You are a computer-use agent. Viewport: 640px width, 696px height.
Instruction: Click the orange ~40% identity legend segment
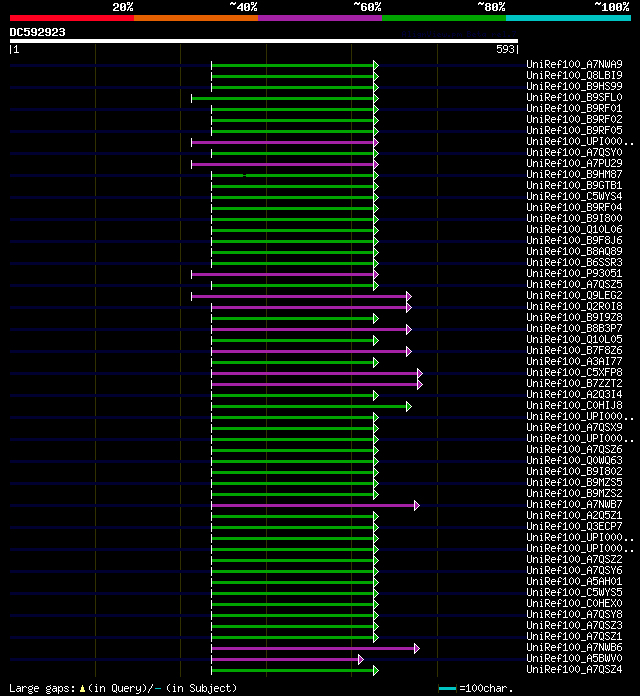196,18
